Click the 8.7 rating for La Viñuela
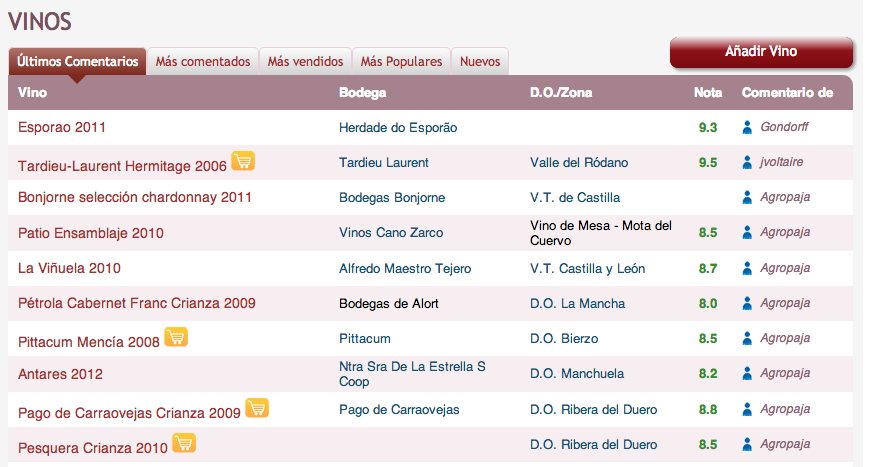 (x=708, y=268)
